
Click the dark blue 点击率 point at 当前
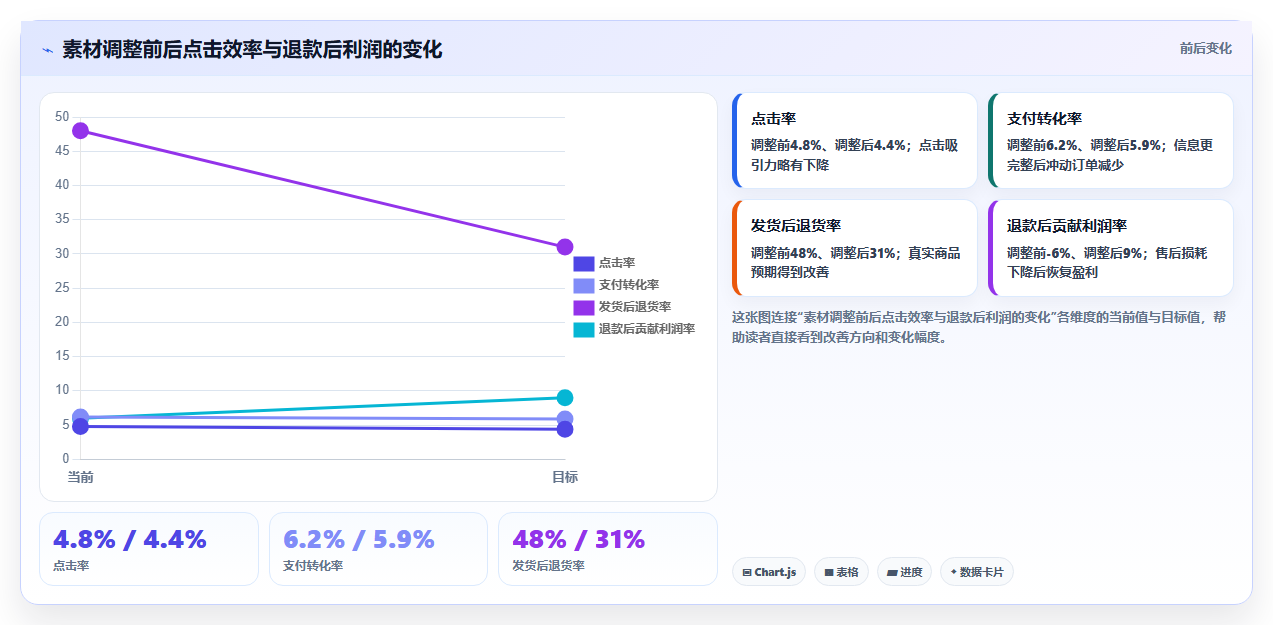(81, 427)
